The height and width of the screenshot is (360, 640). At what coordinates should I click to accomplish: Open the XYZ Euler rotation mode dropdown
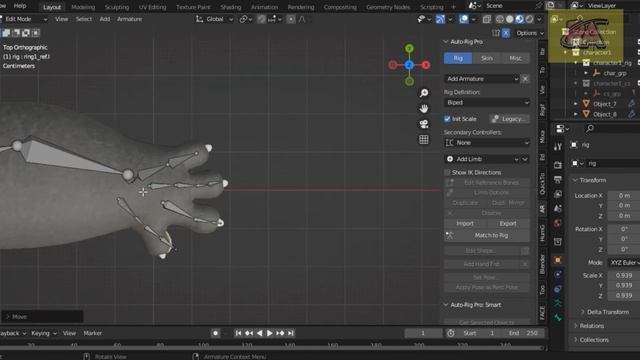pyautogui.click(x=624, y=262)
